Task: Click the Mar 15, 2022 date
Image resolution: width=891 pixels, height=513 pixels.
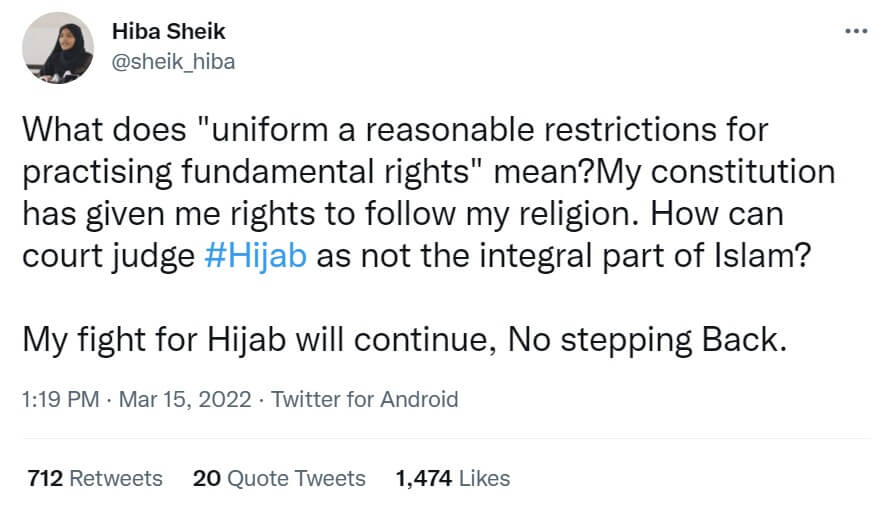Action: point(183,400)
